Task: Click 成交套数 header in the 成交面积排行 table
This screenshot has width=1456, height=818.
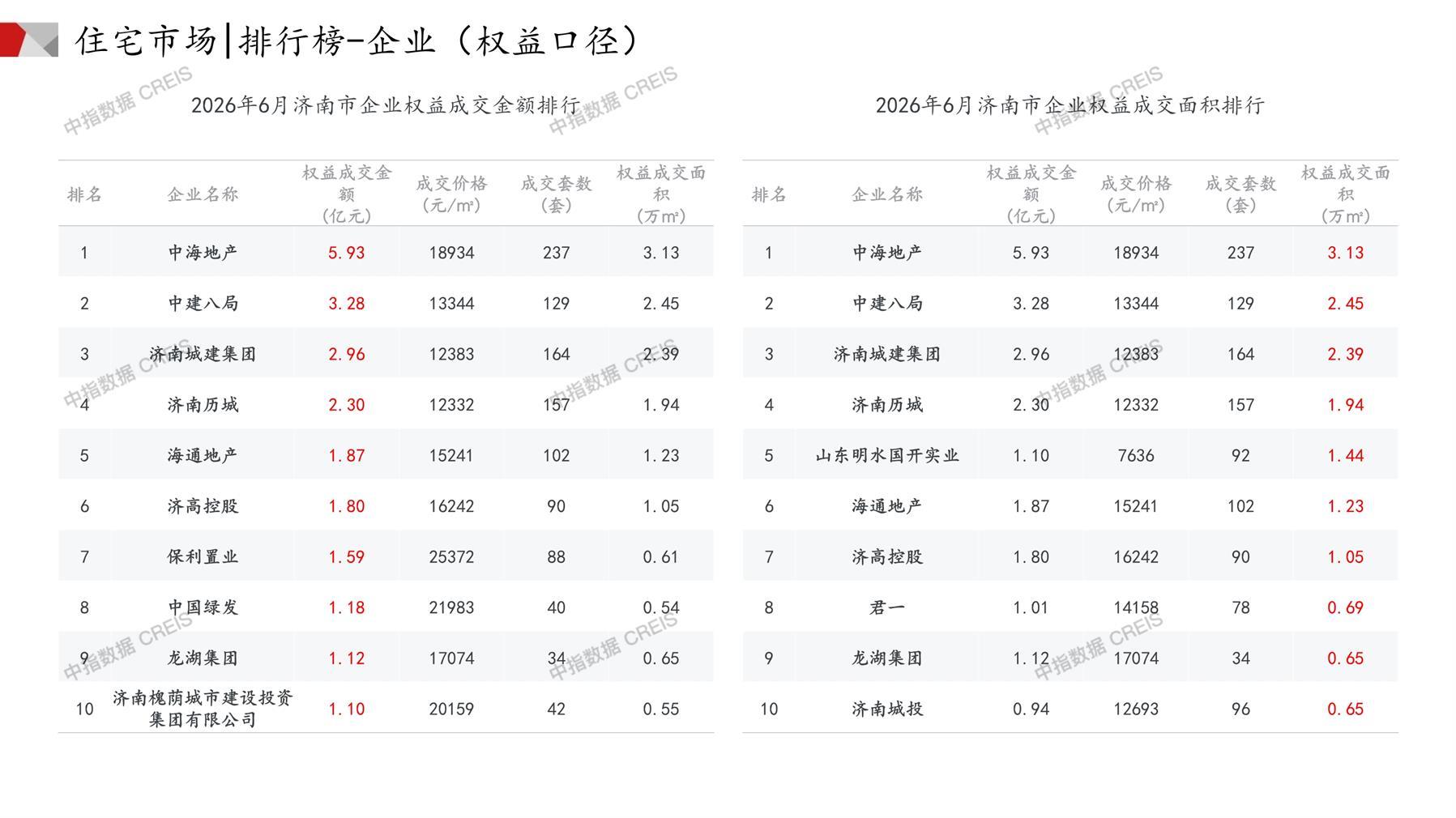Action: coord(1240,194)
